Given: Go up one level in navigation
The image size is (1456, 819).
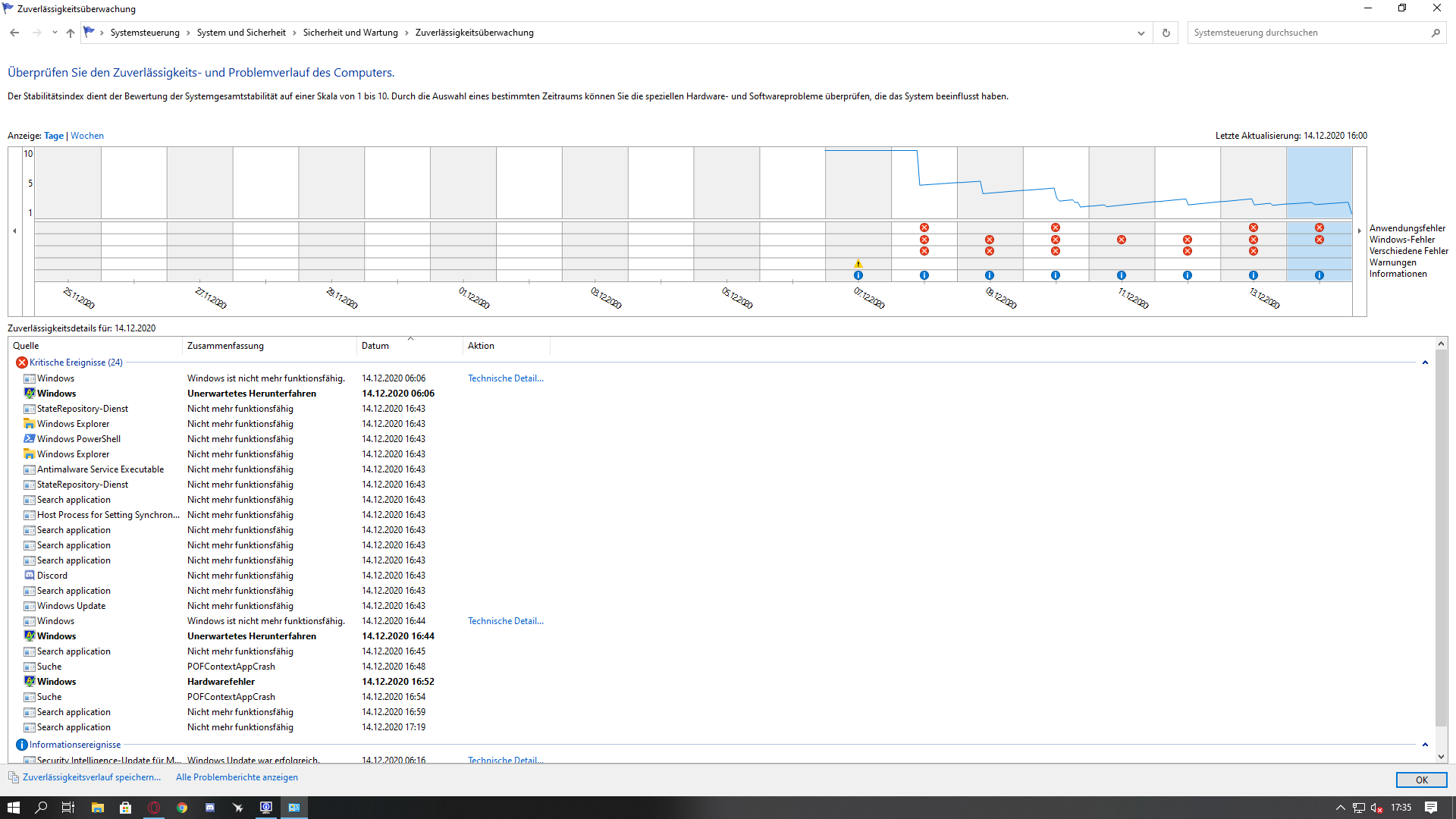Looking at the screenshot, I should point(71,33).
